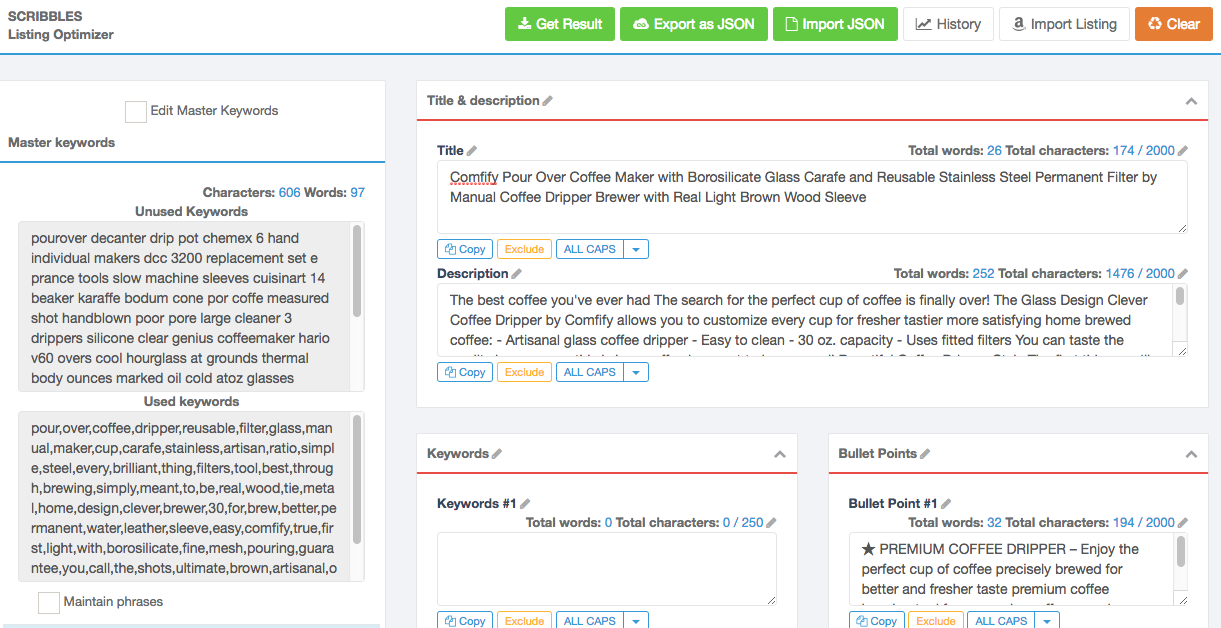This screenshot has width=1221, height=628.
Task: Collapse the Title & description panel
Action: pyautogui.click(x=1190, y=101)
